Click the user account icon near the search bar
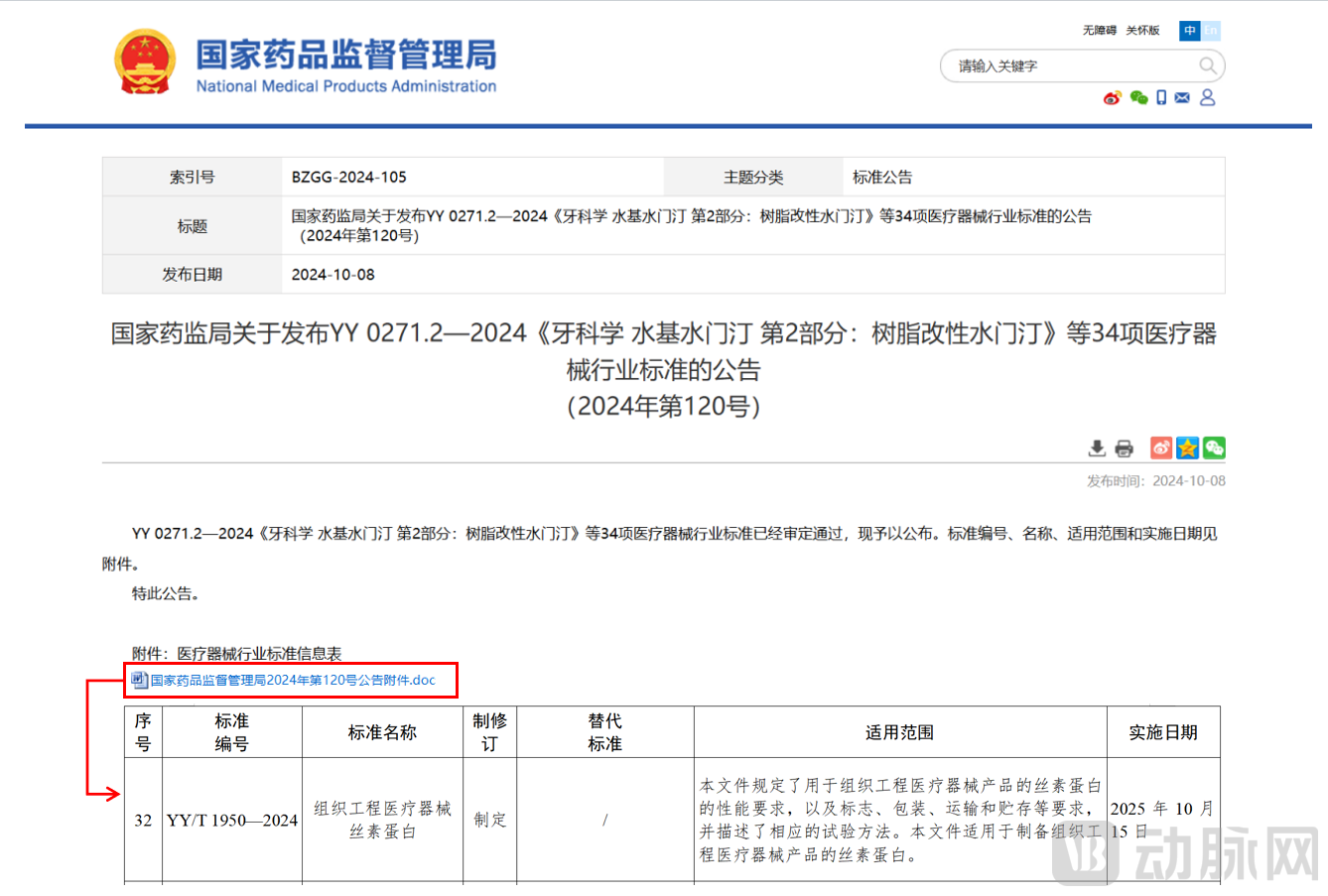This screenshot has width=1328, height=896. (1207, 96)
